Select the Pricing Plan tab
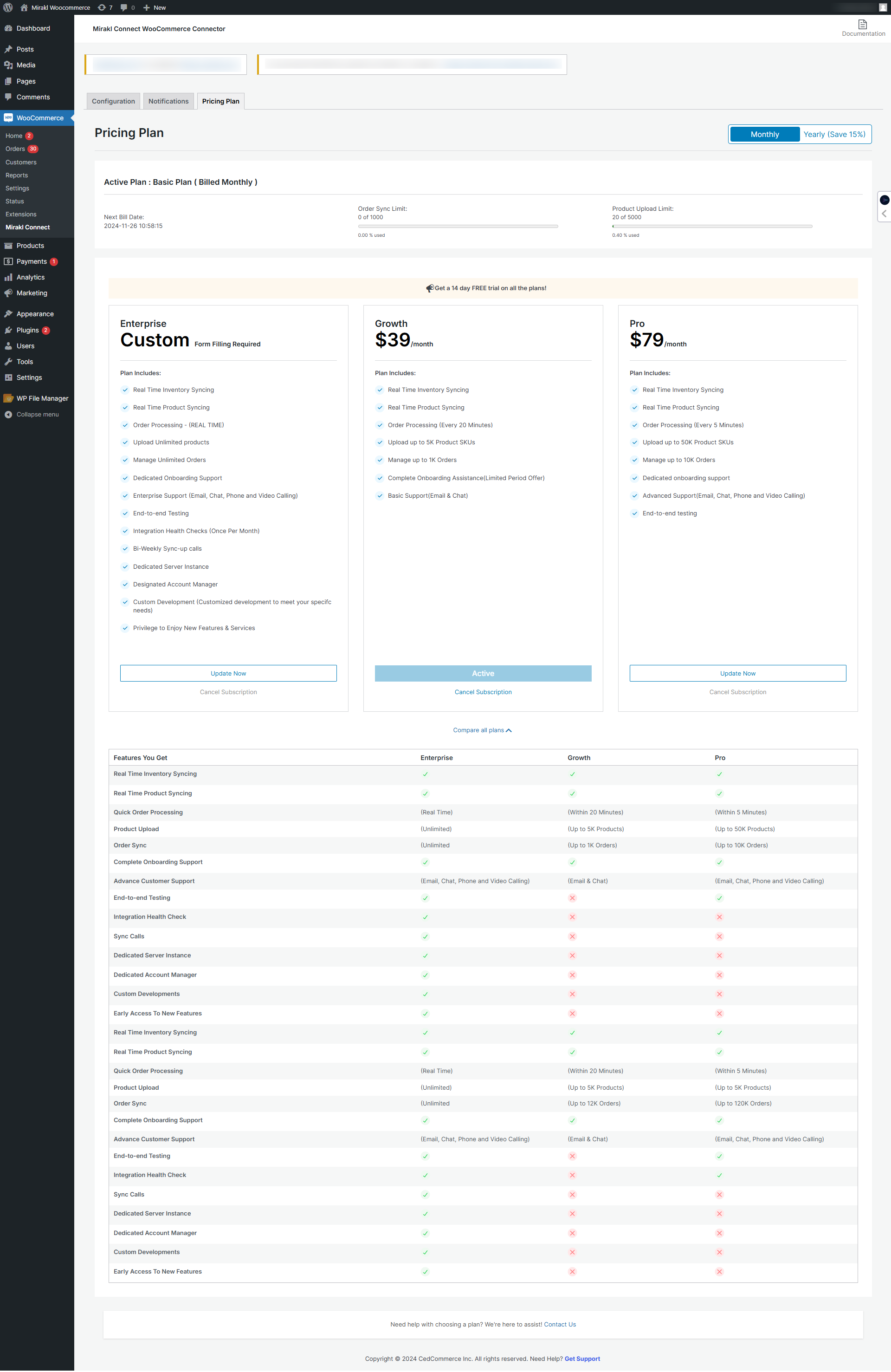Image resolution: width=891 pixels, height=1372 pixels. [x=220, y=101]
